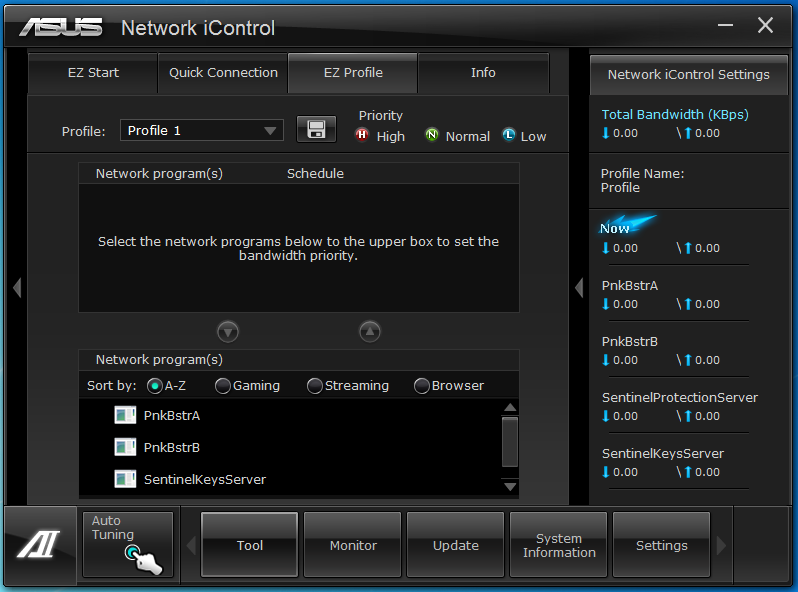Viewport: 798px width, 592px height.
Task: Show previous bottom menu items with left arrow
Action: (x=191, y=546)
